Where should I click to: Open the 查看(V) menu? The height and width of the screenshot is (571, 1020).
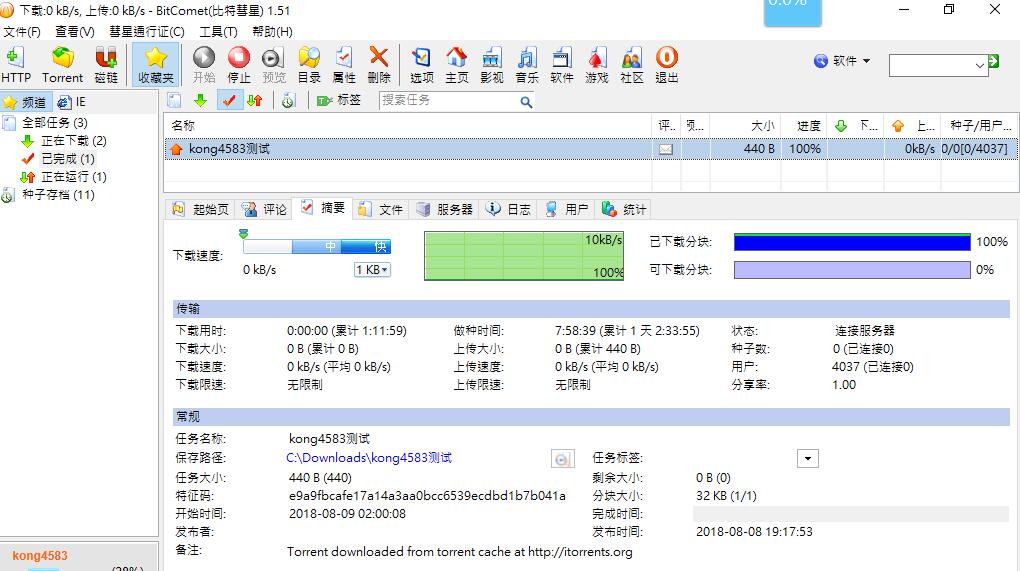pyautogui.click(x=75, y=31)
